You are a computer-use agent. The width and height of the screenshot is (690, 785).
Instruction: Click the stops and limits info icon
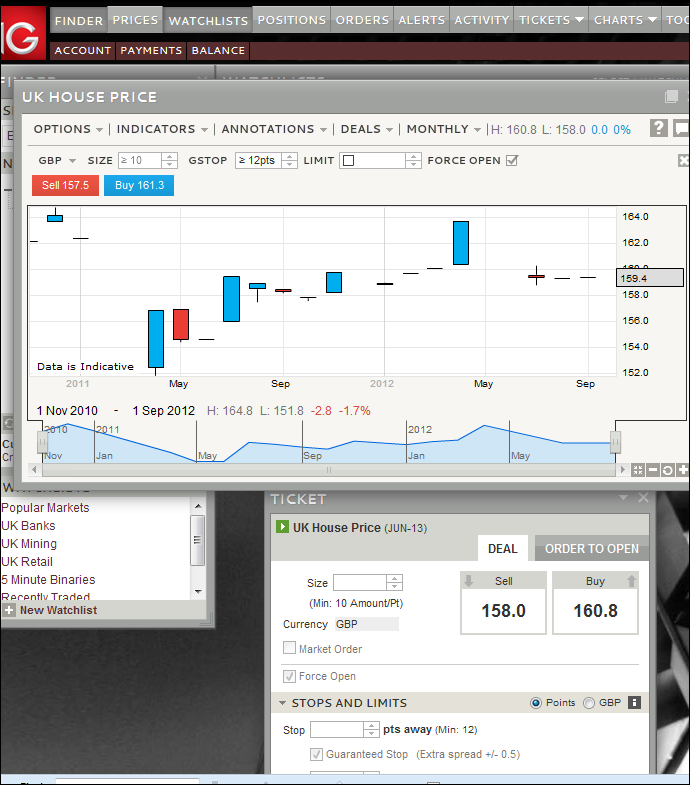point(634,703)
